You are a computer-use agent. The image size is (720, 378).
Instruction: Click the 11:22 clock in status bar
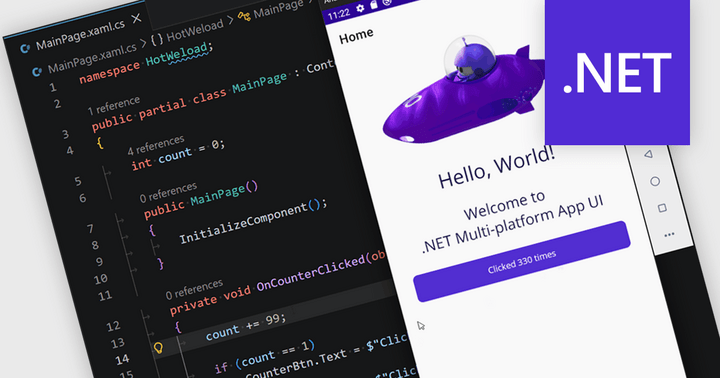point(339,14)
